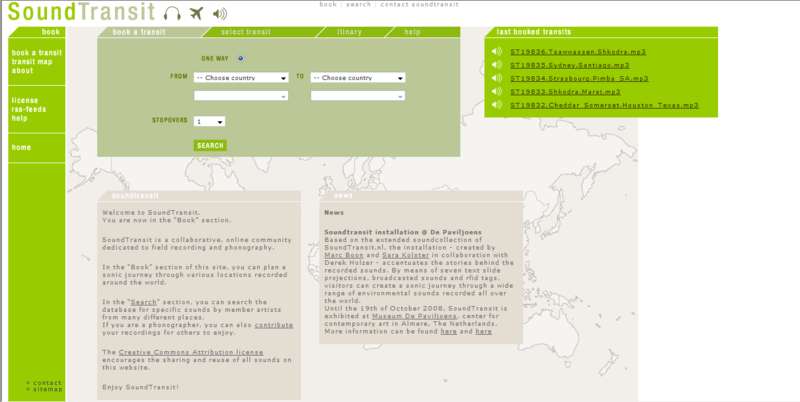The height and width of the screenshot is (402, 800).
Task: Follow the 'Search' link in the welcome text
Action: (144, 302)
